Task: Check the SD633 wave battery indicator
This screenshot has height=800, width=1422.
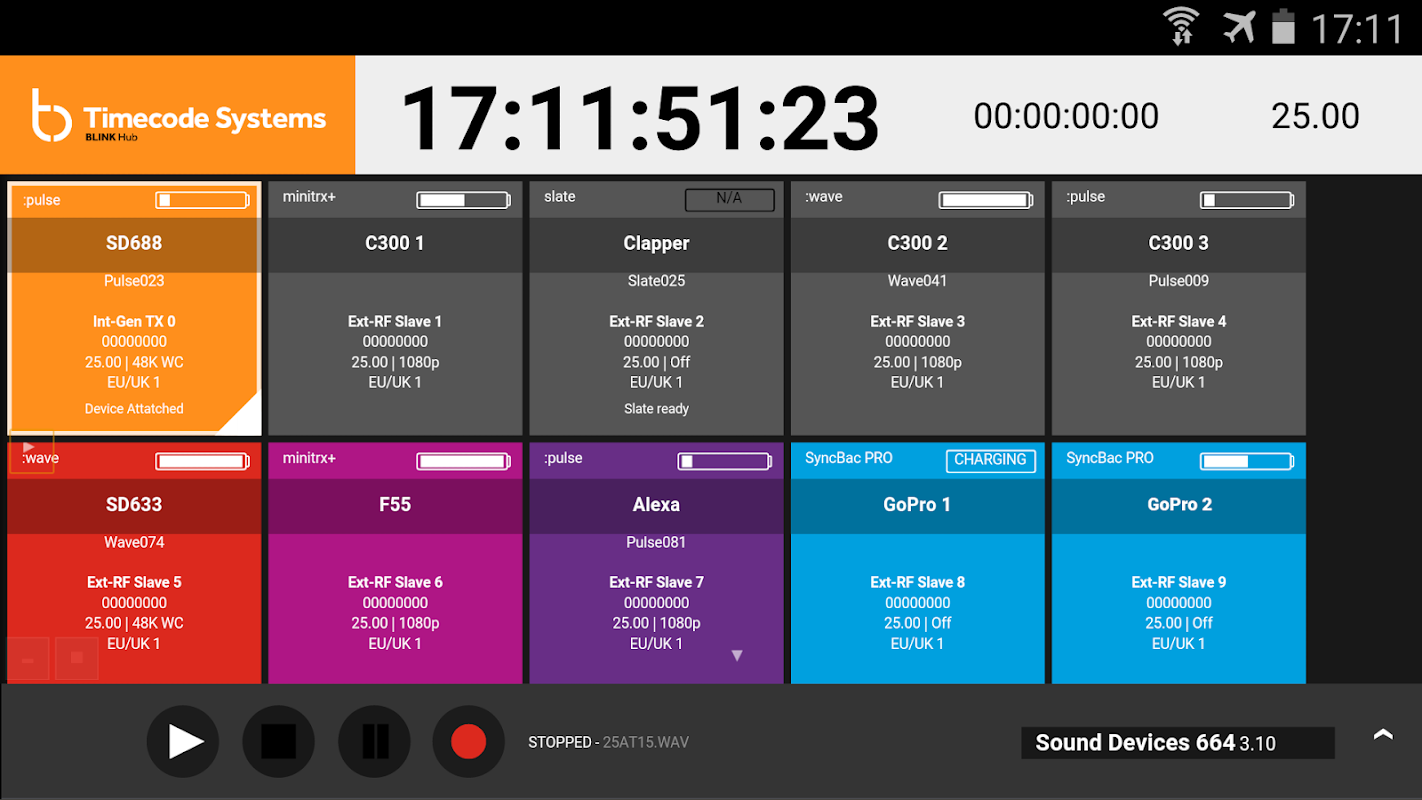Action: [203, 461]
